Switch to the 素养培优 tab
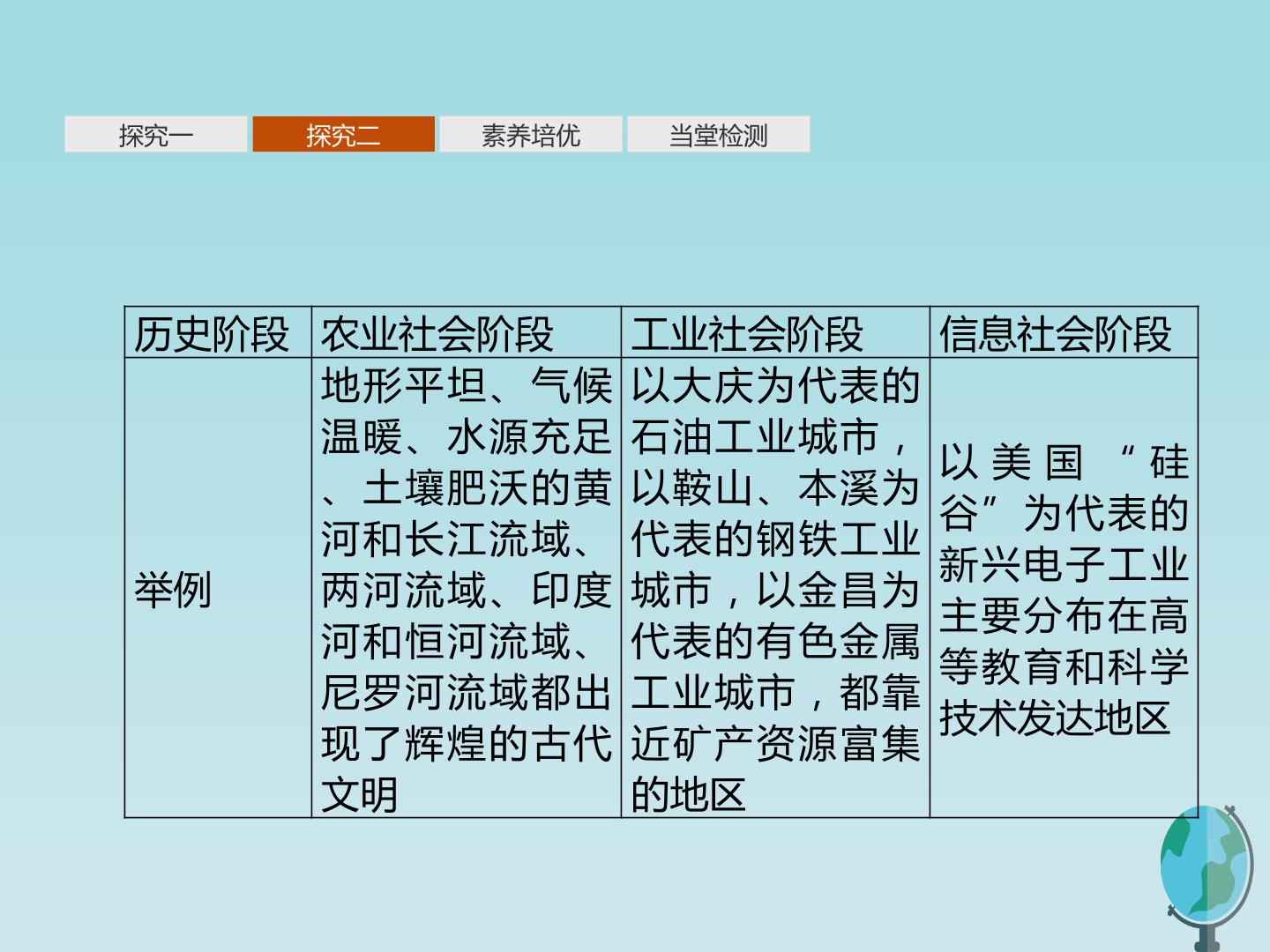 (531, 135)
